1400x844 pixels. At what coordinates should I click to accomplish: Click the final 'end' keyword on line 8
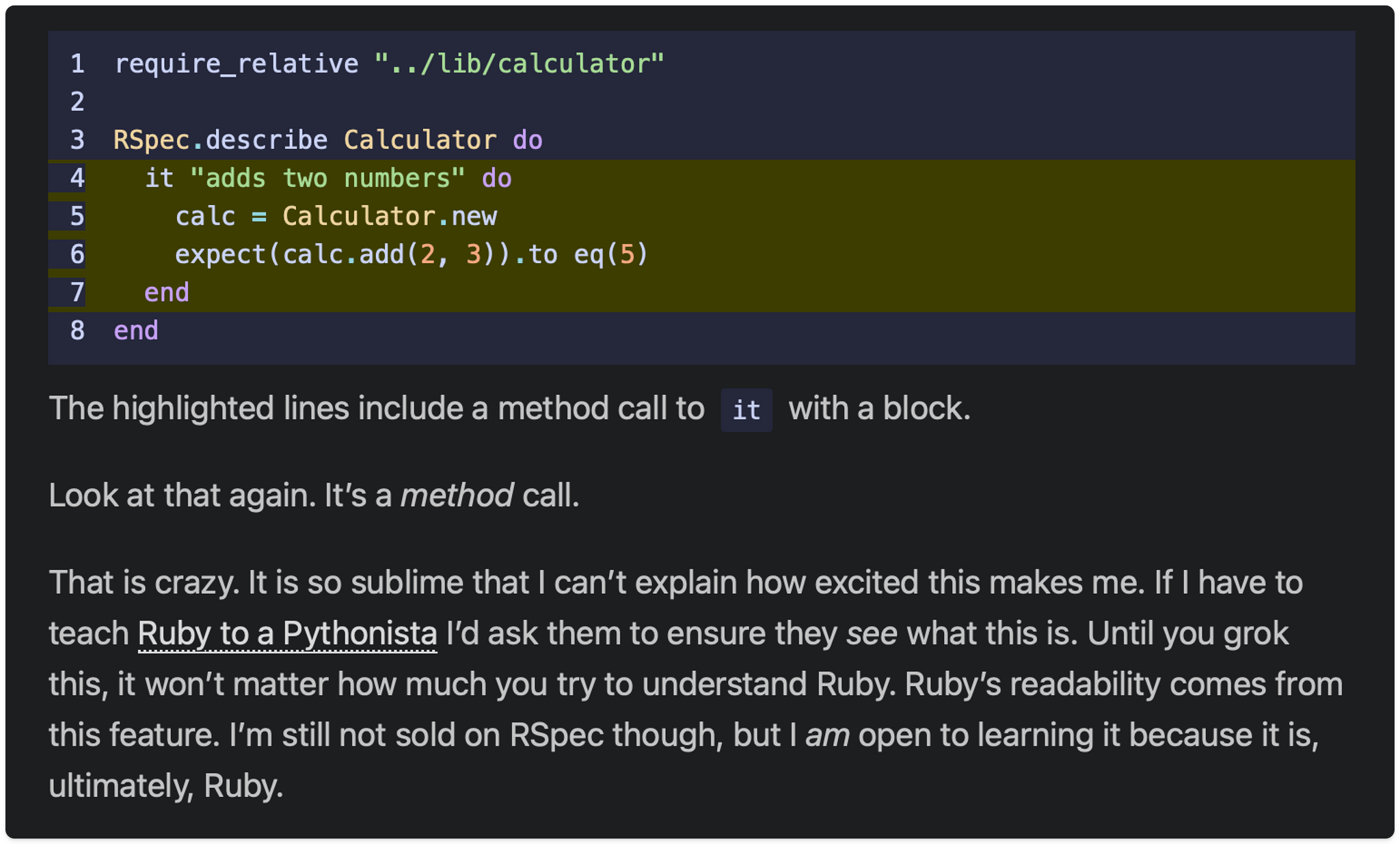point(136,331)
